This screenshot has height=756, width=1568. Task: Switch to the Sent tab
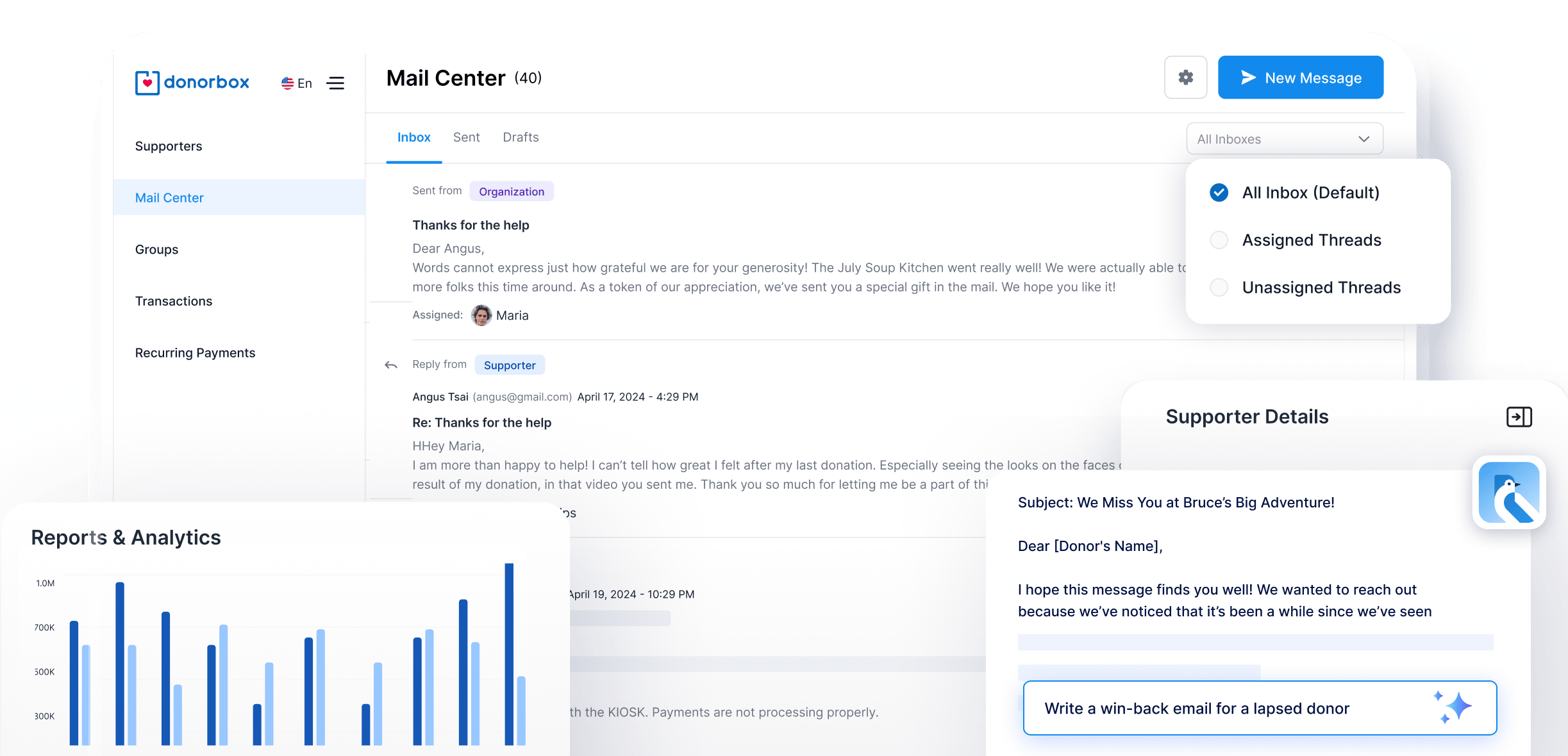click(x=466, y=137)
